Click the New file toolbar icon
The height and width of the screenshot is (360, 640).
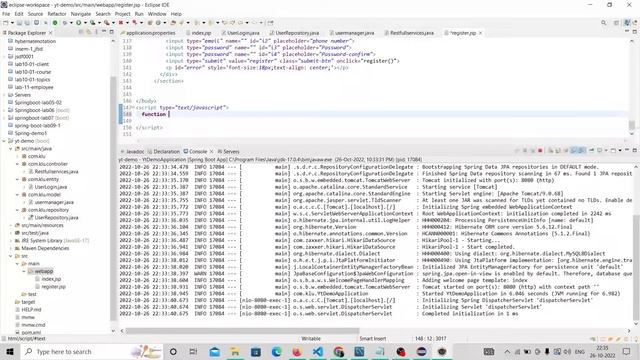click(x=6, y=23)
